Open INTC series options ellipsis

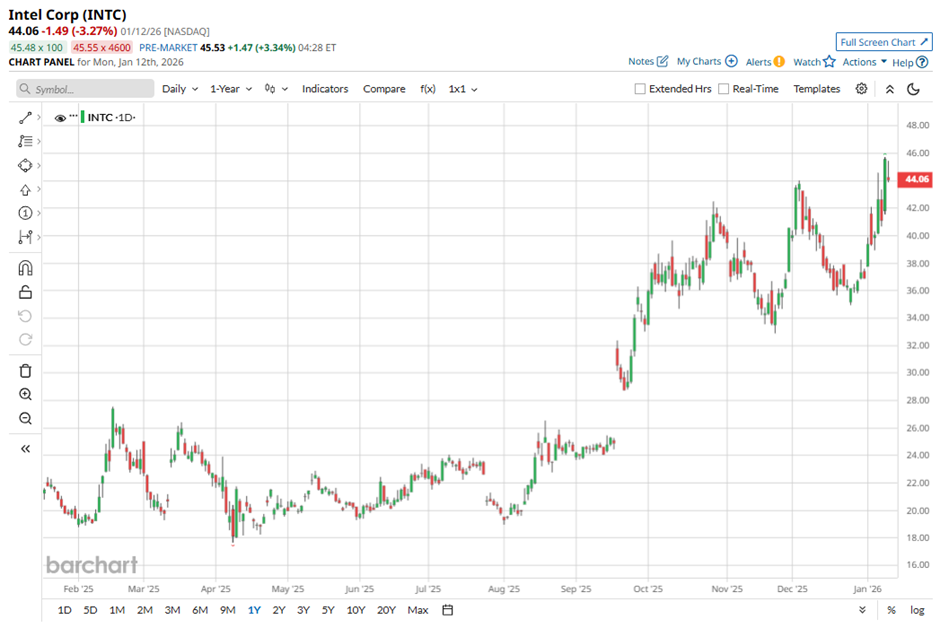73,114
